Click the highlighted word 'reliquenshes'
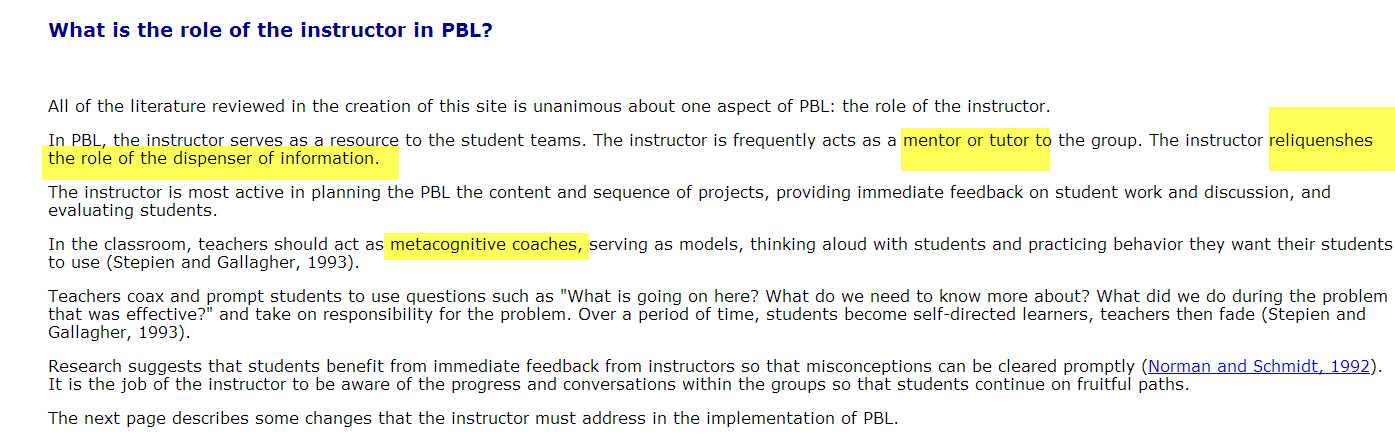This screenshot has height=445, width=1395. click(x=1320, y=140)
